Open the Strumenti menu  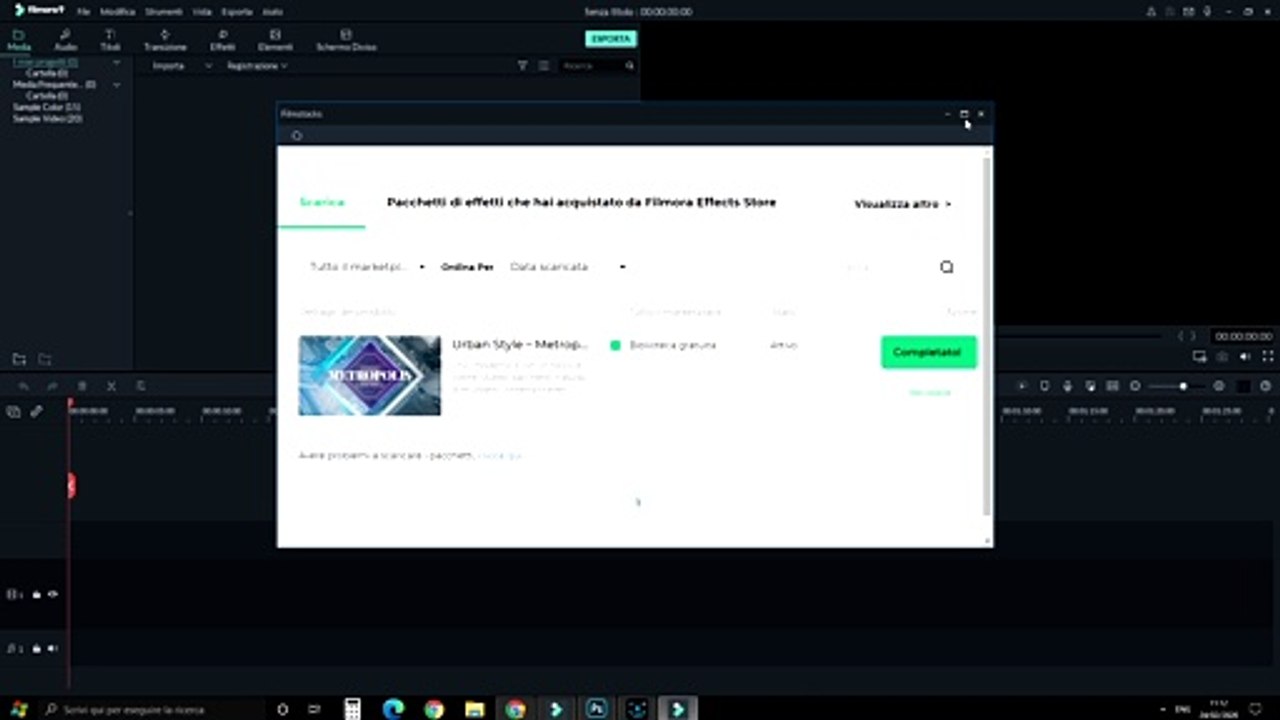tap(163, 12)
